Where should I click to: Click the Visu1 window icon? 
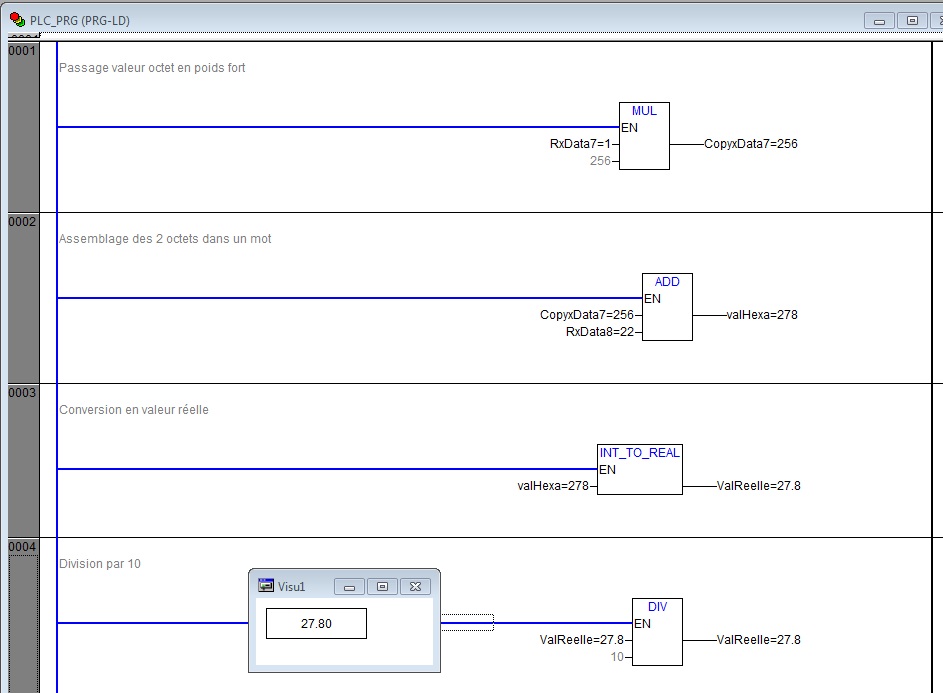tap(266, 586)
